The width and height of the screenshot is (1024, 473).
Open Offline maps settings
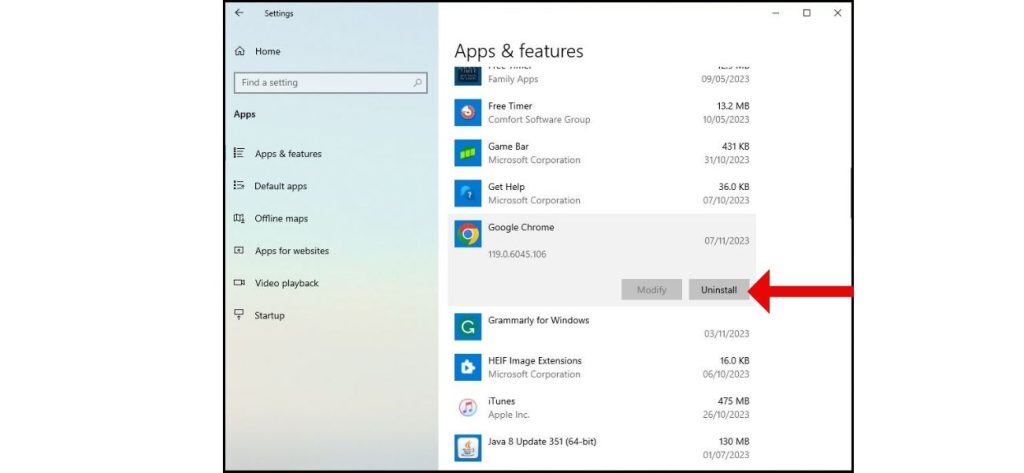click(281, 218)
